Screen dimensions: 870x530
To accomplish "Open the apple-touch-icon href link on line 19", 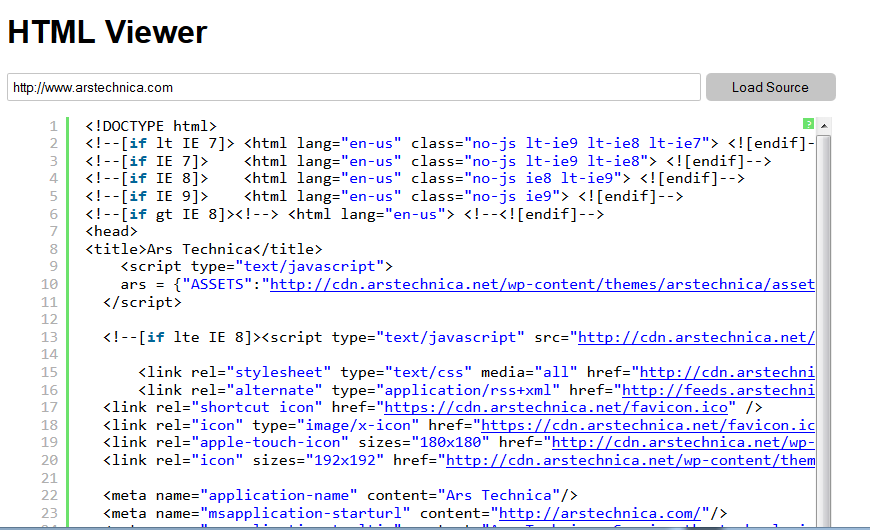I will pyautogui.click(x=683, y=443).
